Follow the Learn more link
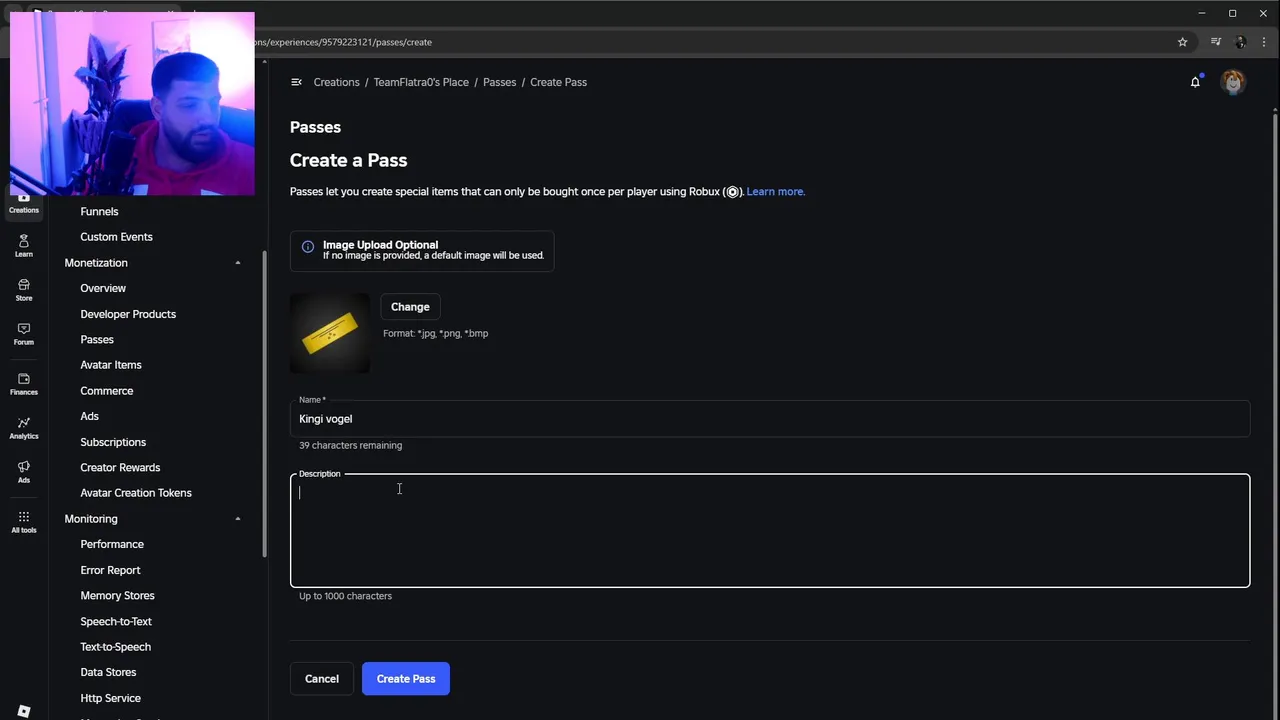The image size is (1280, 720). pyautogui.click(x=775, y=192)
